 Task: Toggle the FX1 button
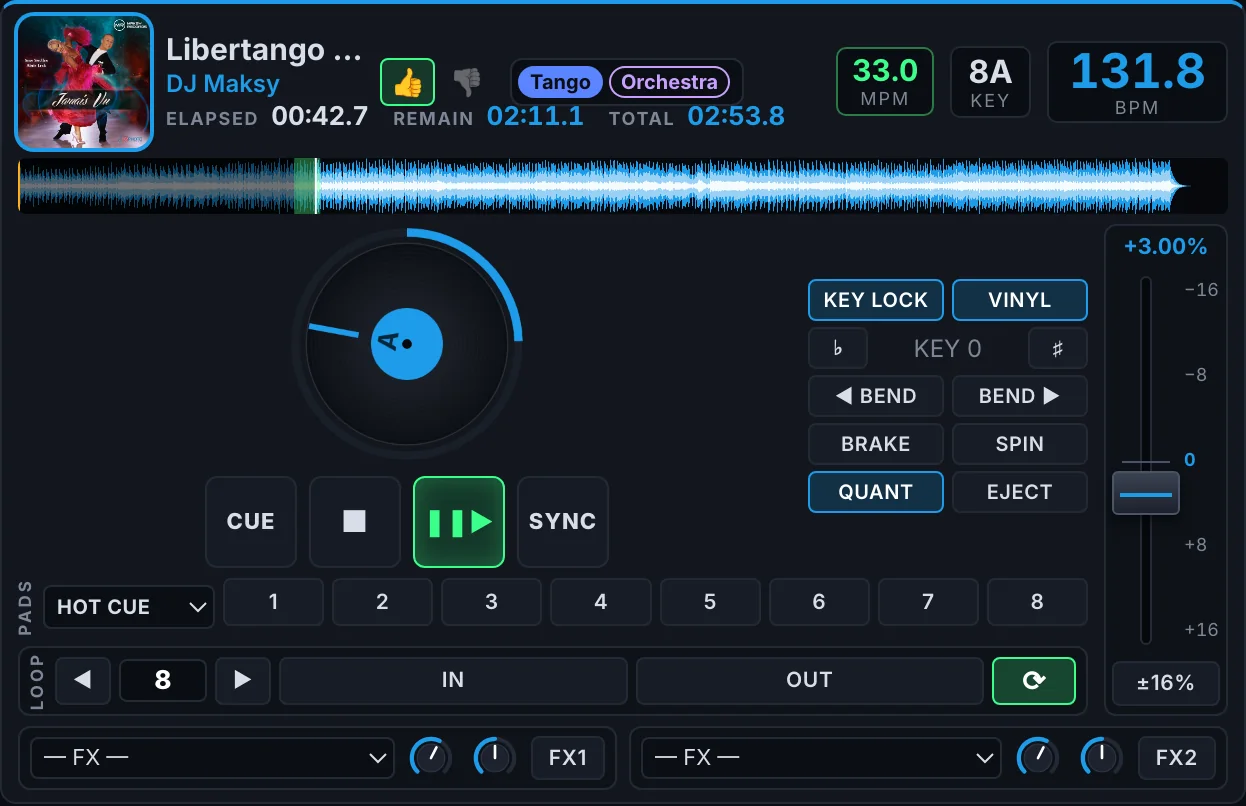pos(568,758)
